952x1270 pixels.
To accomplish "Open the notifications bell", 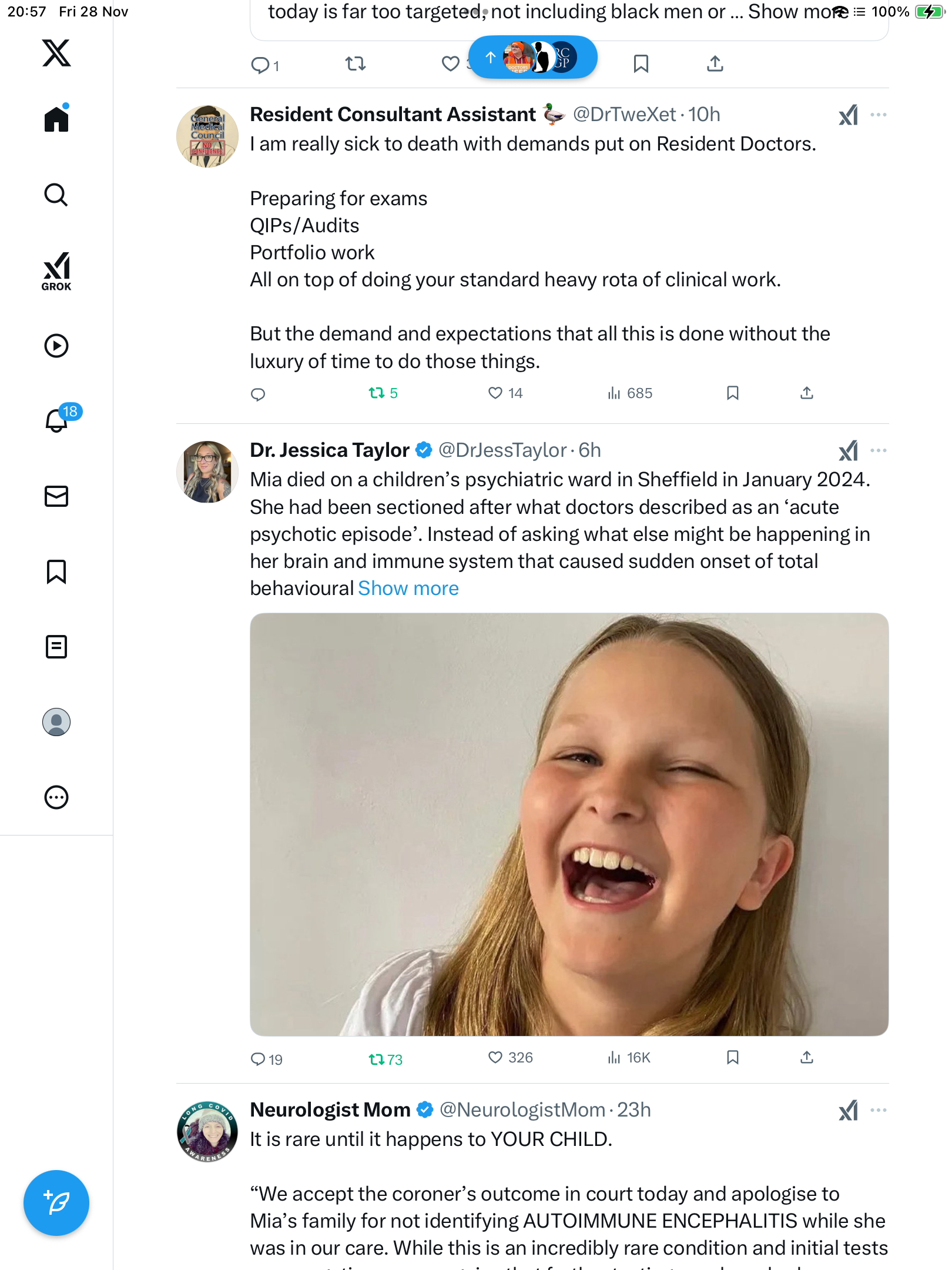I will [56, 420].
